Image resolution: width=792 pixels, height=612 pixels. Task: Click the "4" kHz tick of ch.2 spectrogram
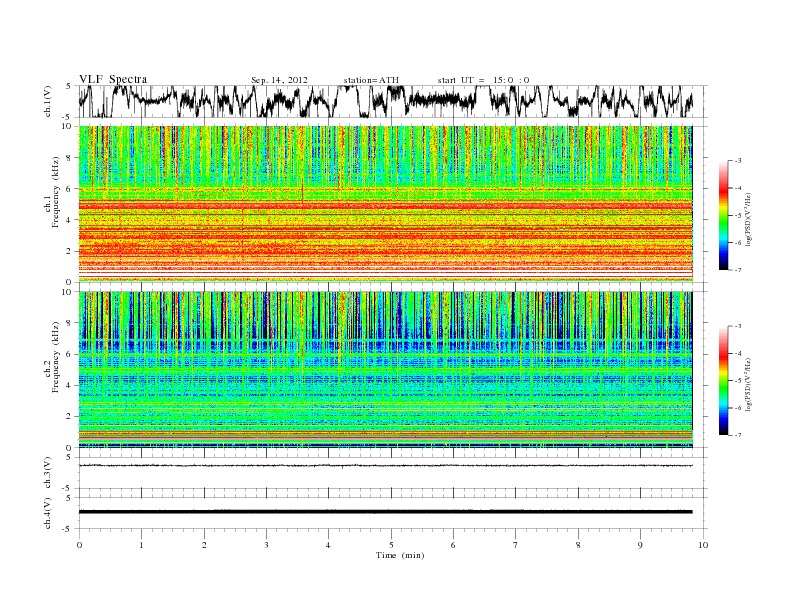click(70, 385)
